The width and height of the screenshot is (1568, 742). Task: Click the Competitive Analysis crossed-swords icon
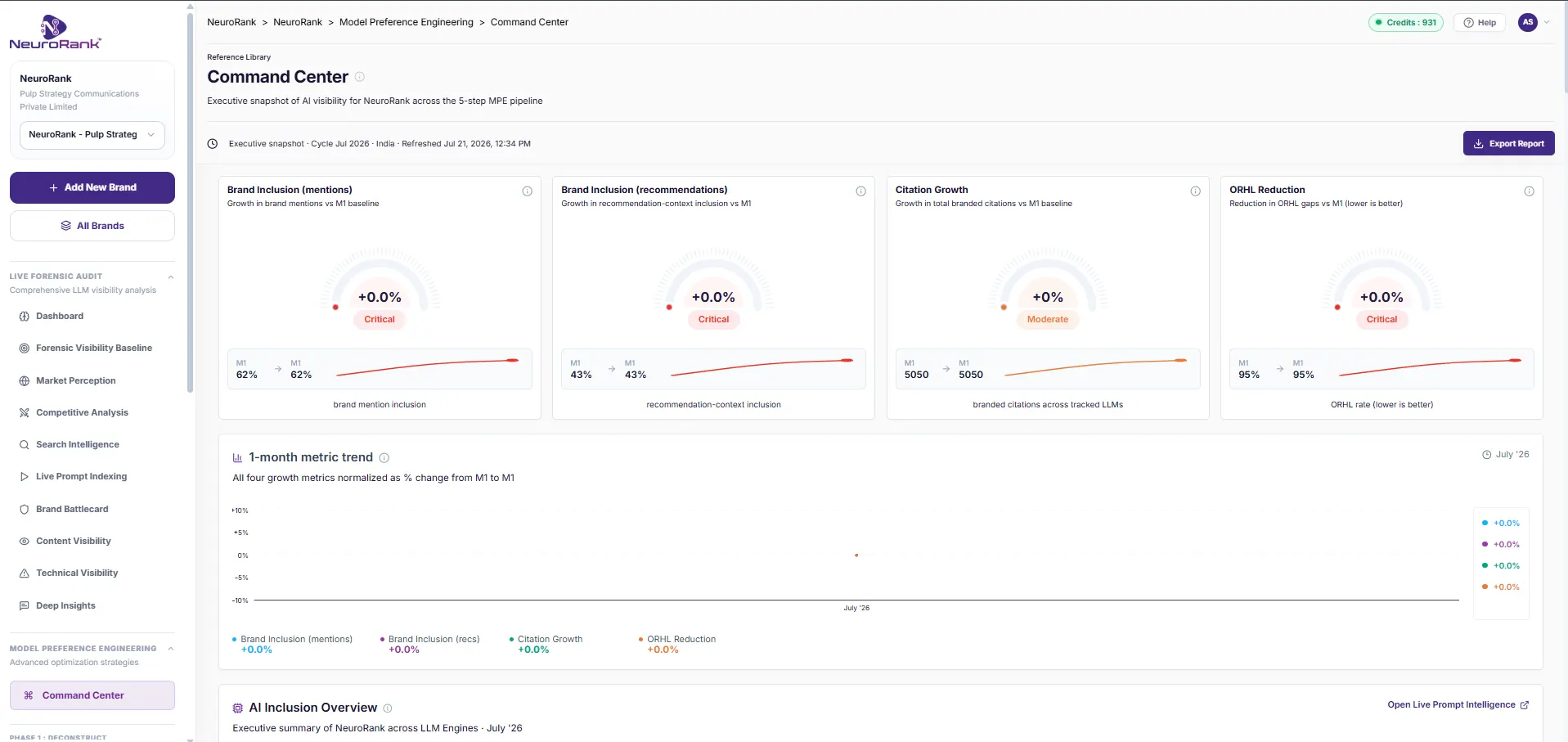[25, 413]
